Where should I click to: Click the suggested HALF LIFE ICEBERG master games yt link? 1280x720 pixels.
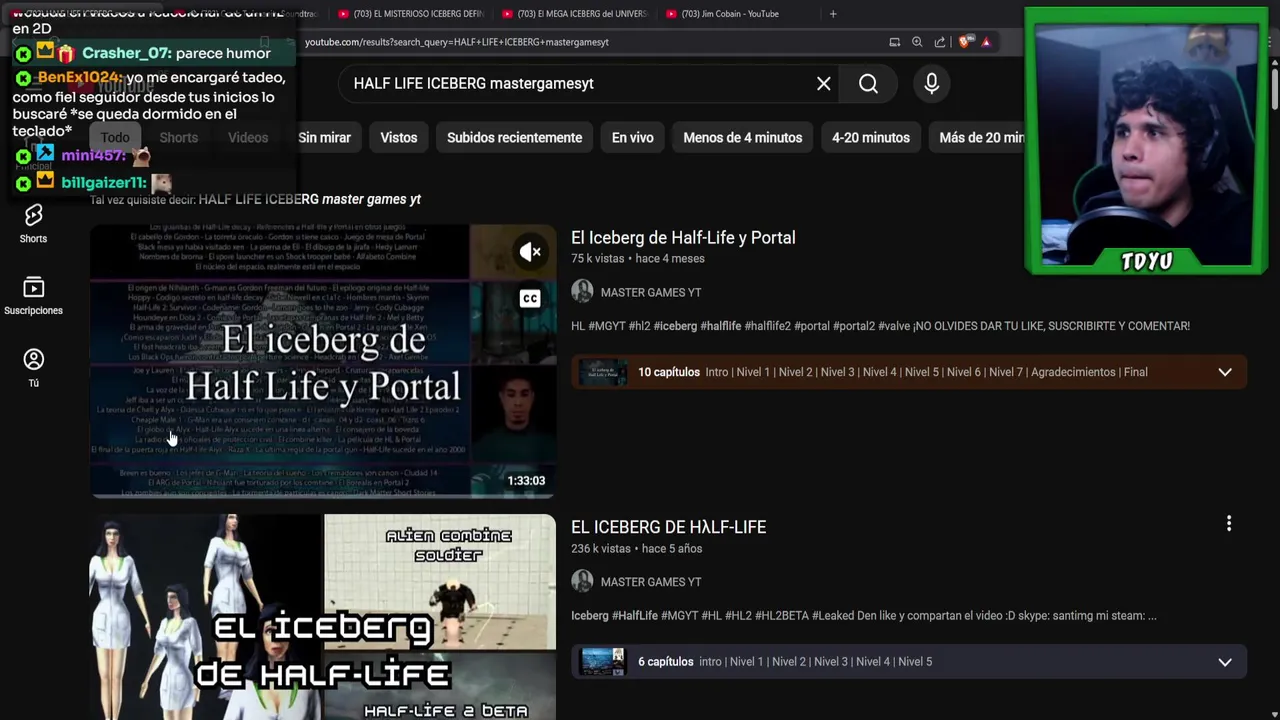point(309,199)
